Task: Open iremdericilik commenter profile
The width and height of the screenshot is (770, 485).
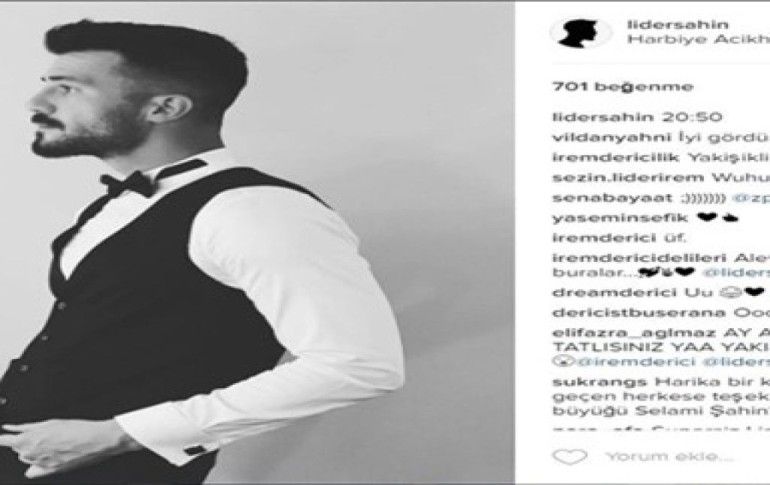Action: click(x=616, y=158)
